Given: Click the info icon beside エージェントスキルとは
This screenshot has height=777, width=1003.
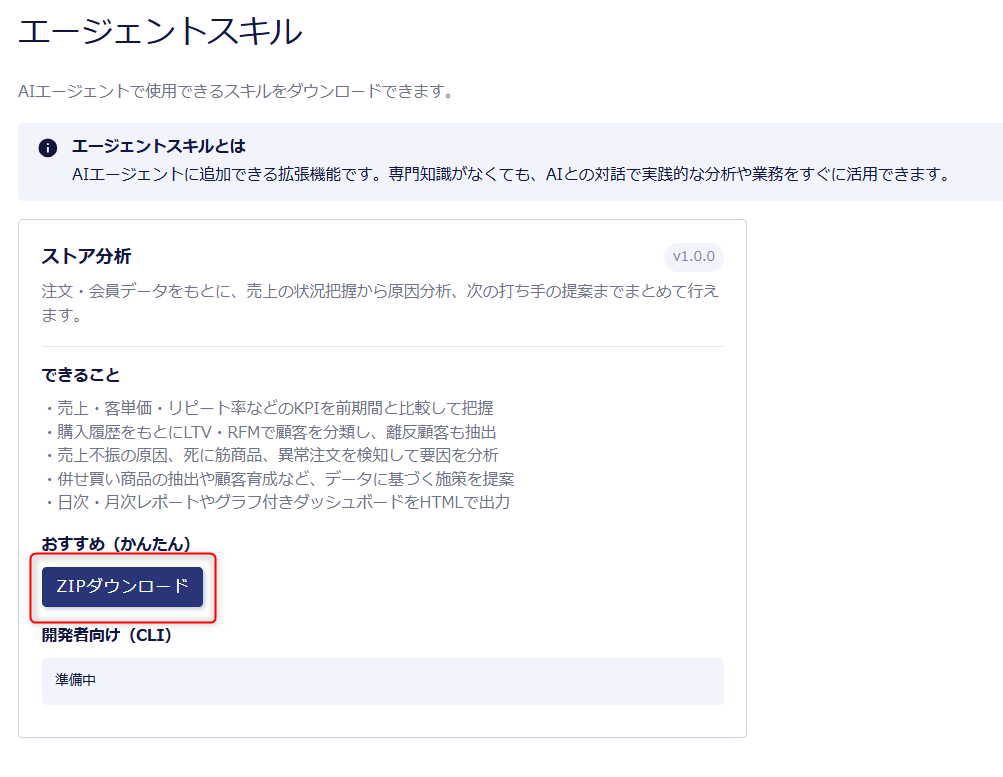Looking at the screenshot, I should click(x=48, y=148).
